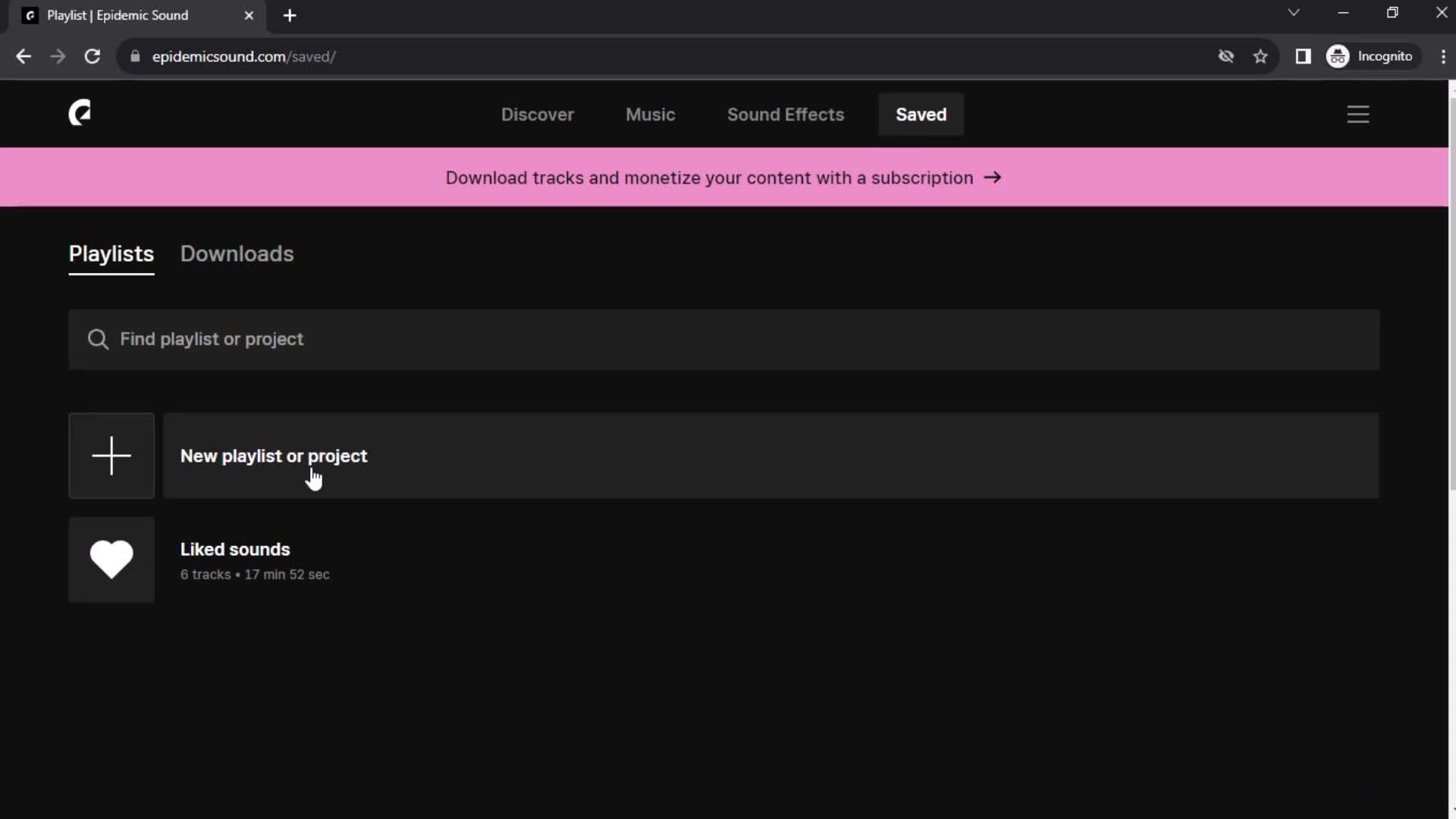Click the bookmark/star icon in address bar
Screen dimensions: 1456x819
click(x=1262, y=56)
